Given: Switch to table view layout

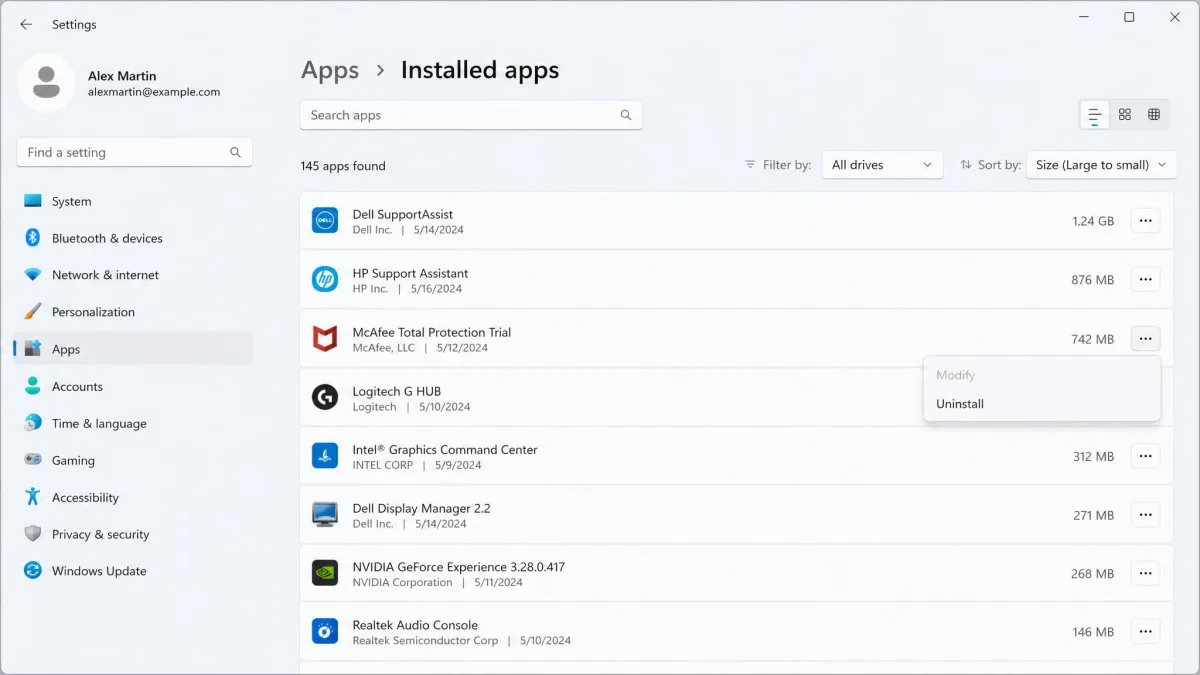Looking at the screenshot, I should tap(1154, 115).
